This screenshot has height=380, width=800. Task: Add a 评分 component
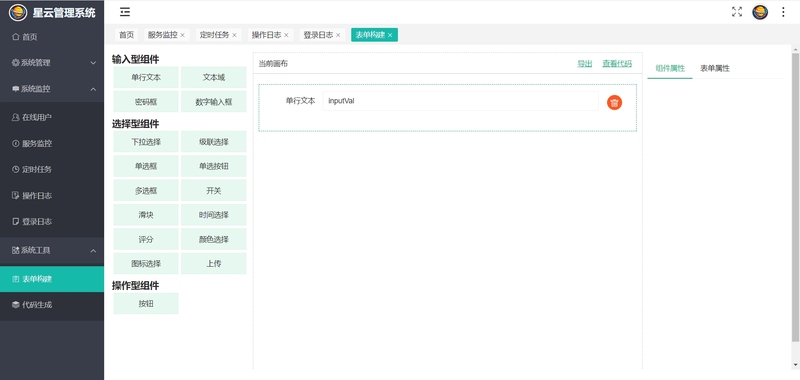(x=146, y=239)
